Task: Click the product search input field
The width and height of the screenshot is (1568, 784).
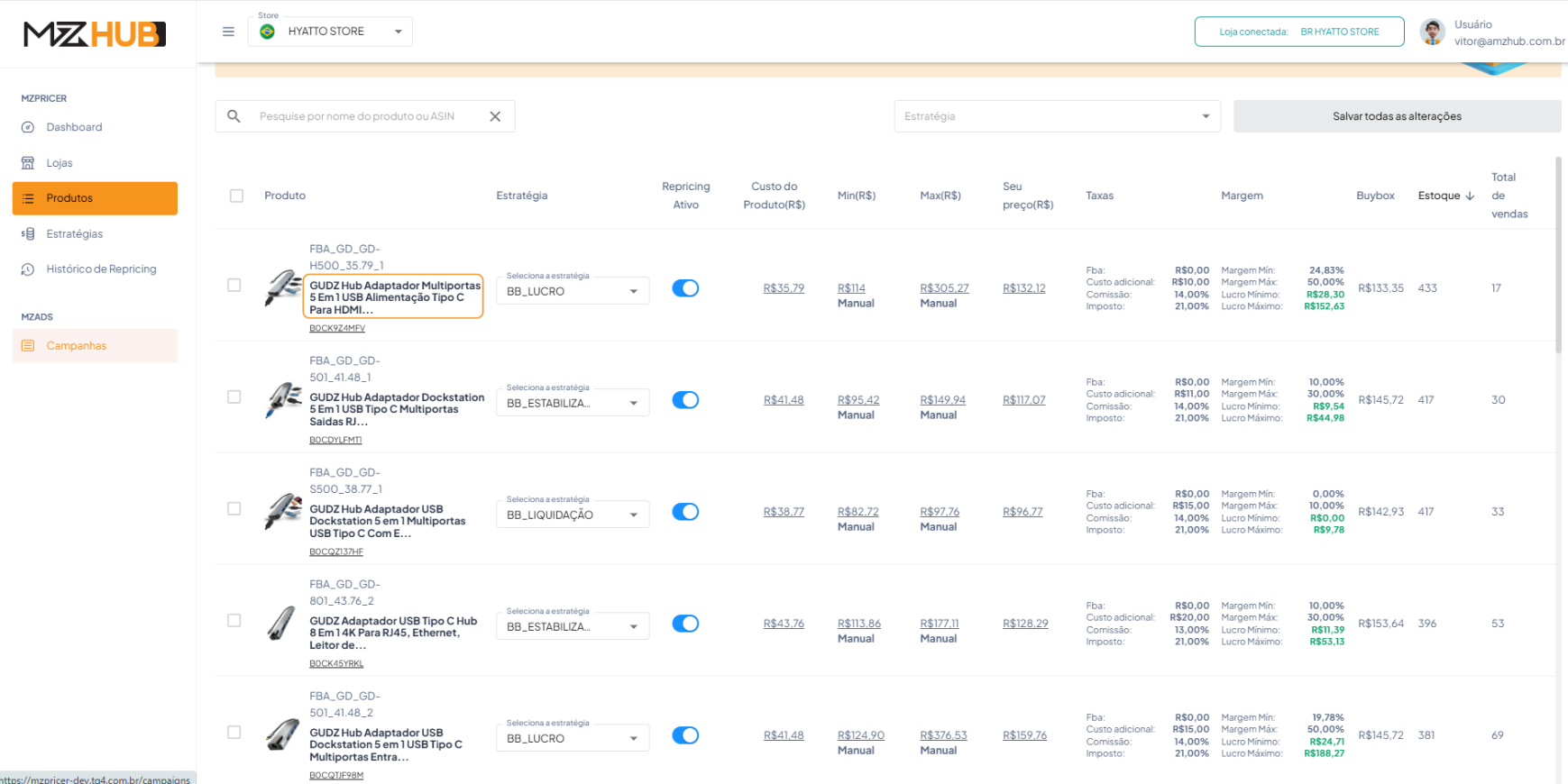Action: click(x=370, y=116)
